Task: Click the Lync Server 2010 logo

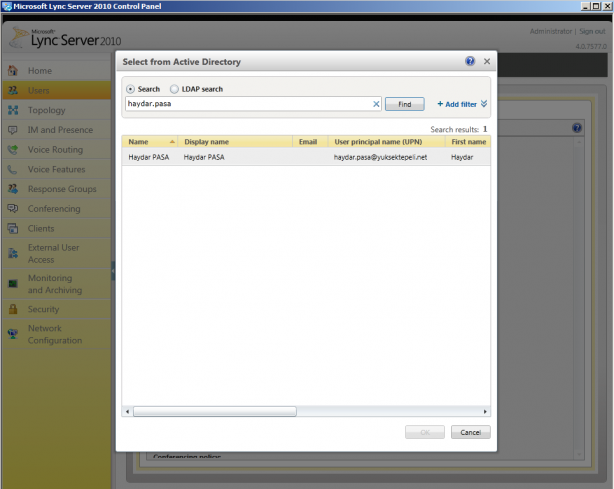Action: pos(65,38)
